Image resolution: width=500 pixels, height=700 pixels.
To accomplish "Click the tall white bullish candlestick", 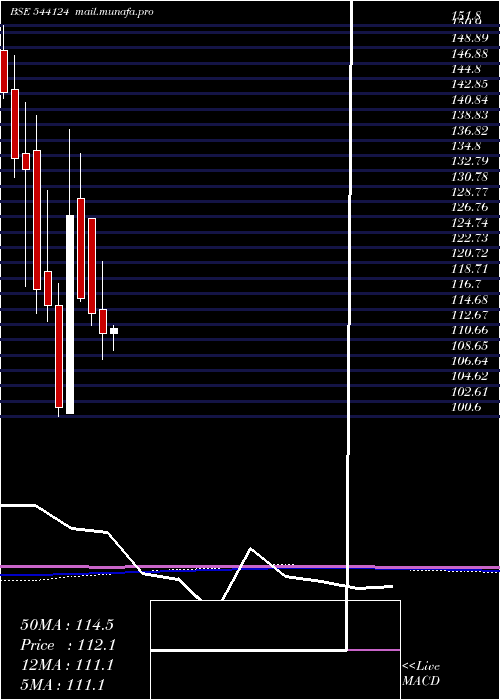I will [70, 315].
